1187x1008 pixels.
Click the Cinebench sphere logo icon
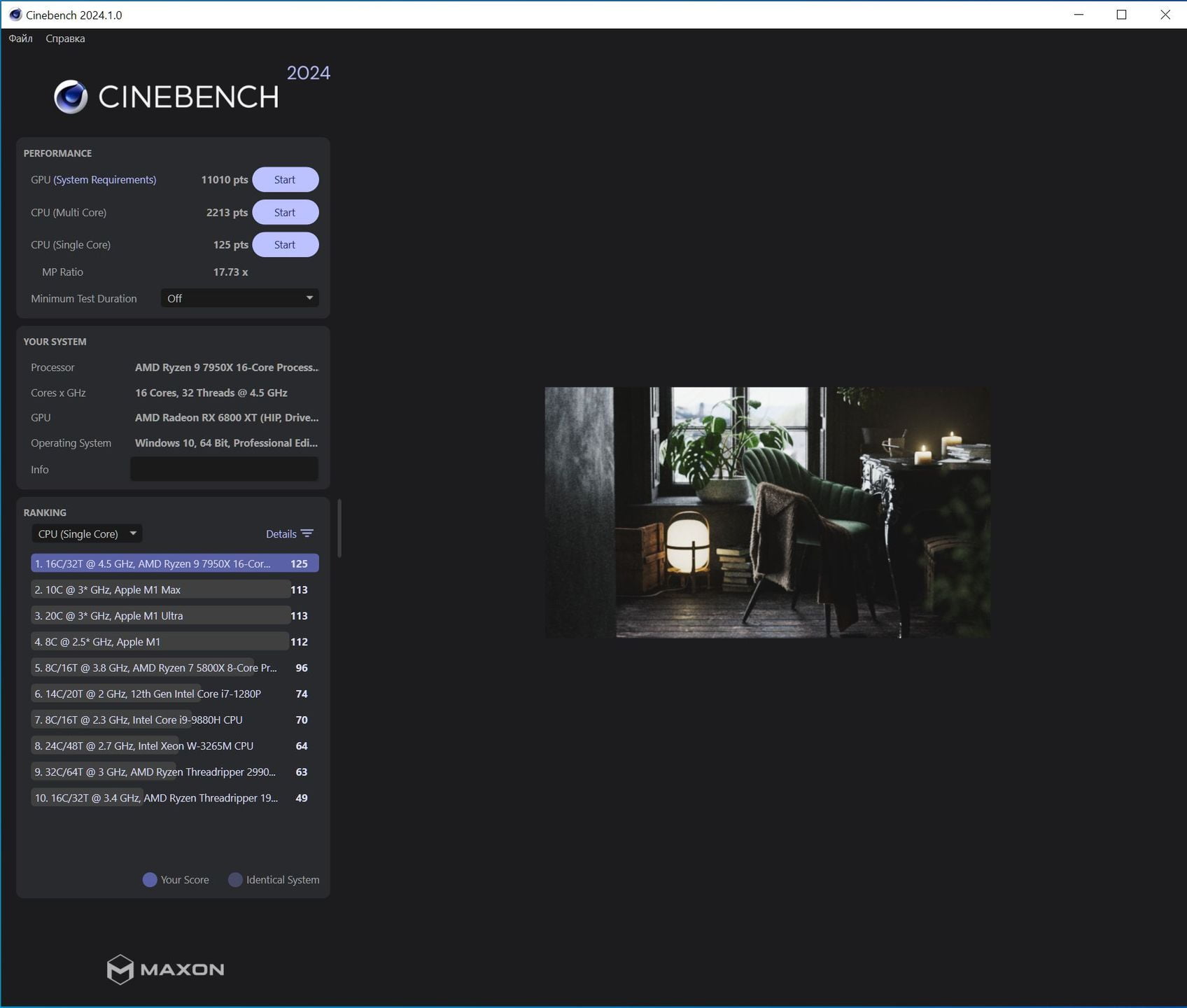(x=71, y=97)
